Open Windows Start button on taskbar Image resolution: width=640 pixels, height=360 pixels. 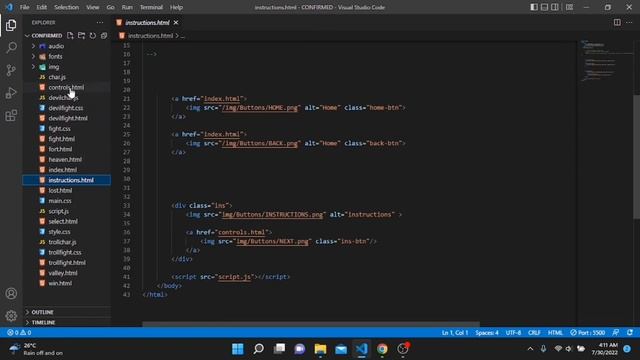click(238, 349)
